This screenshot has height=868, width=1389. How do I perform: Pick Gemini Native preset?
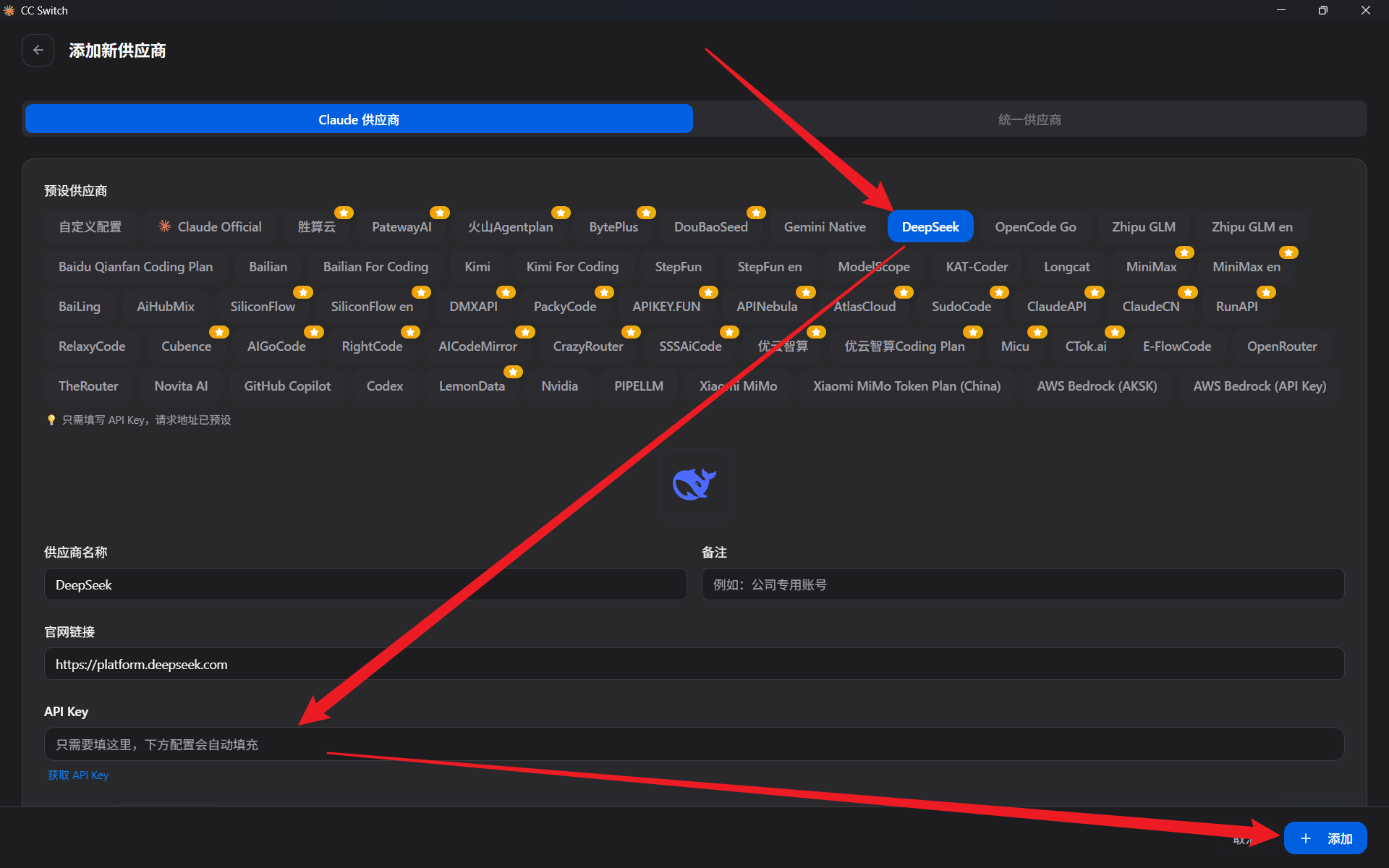click(825, 226)
